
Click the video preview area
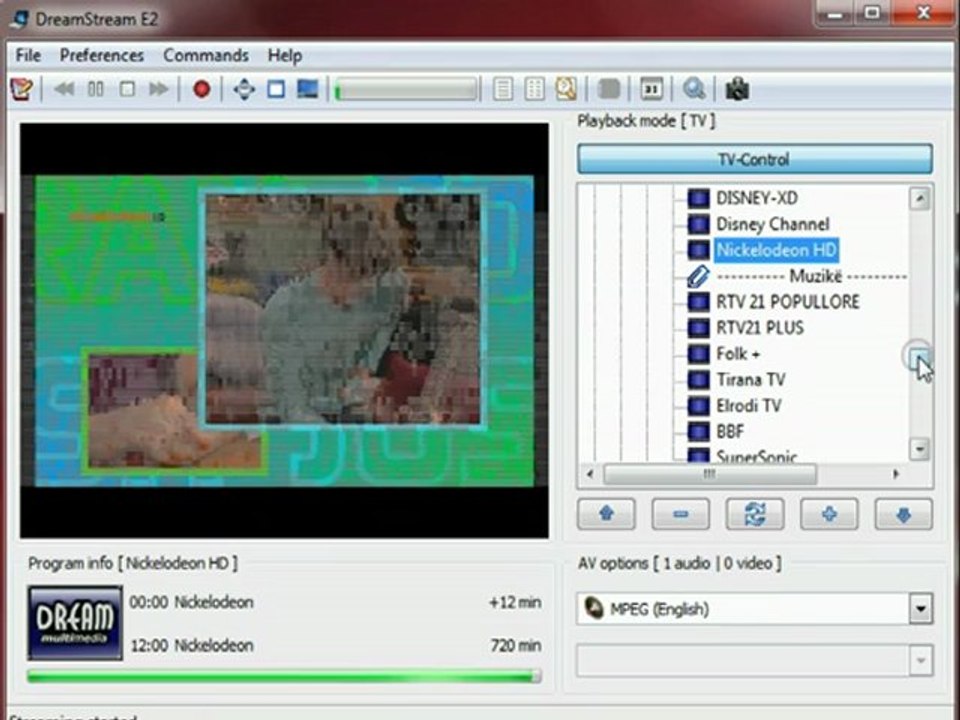click(284, 331)
